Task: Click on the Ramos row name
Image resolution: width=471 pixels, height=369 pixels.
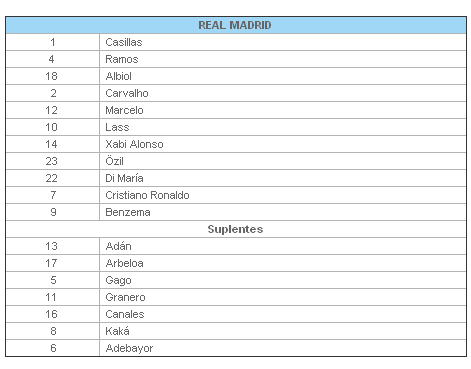Action: 122,59
